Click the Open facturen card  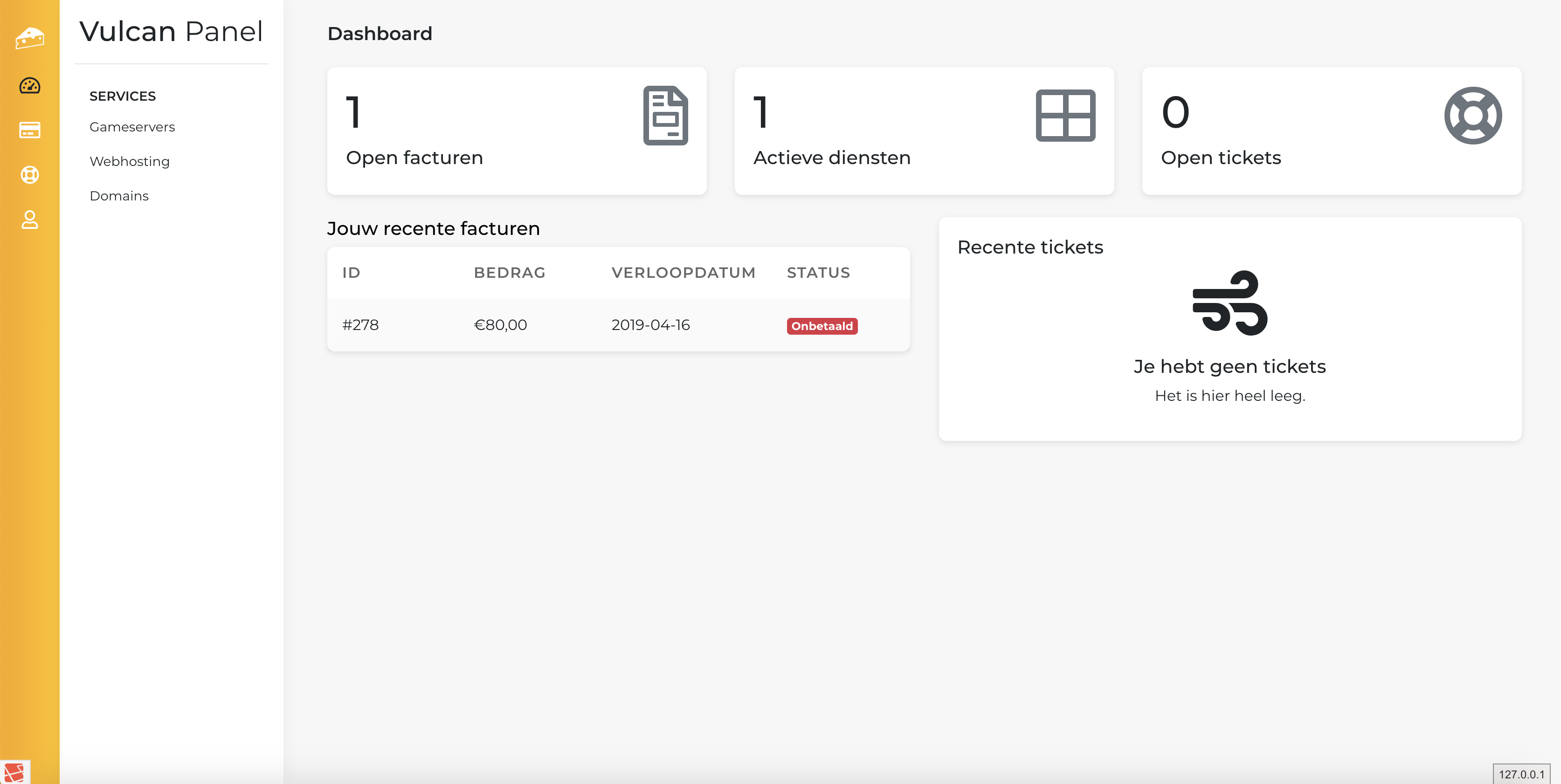click(516, 131)
